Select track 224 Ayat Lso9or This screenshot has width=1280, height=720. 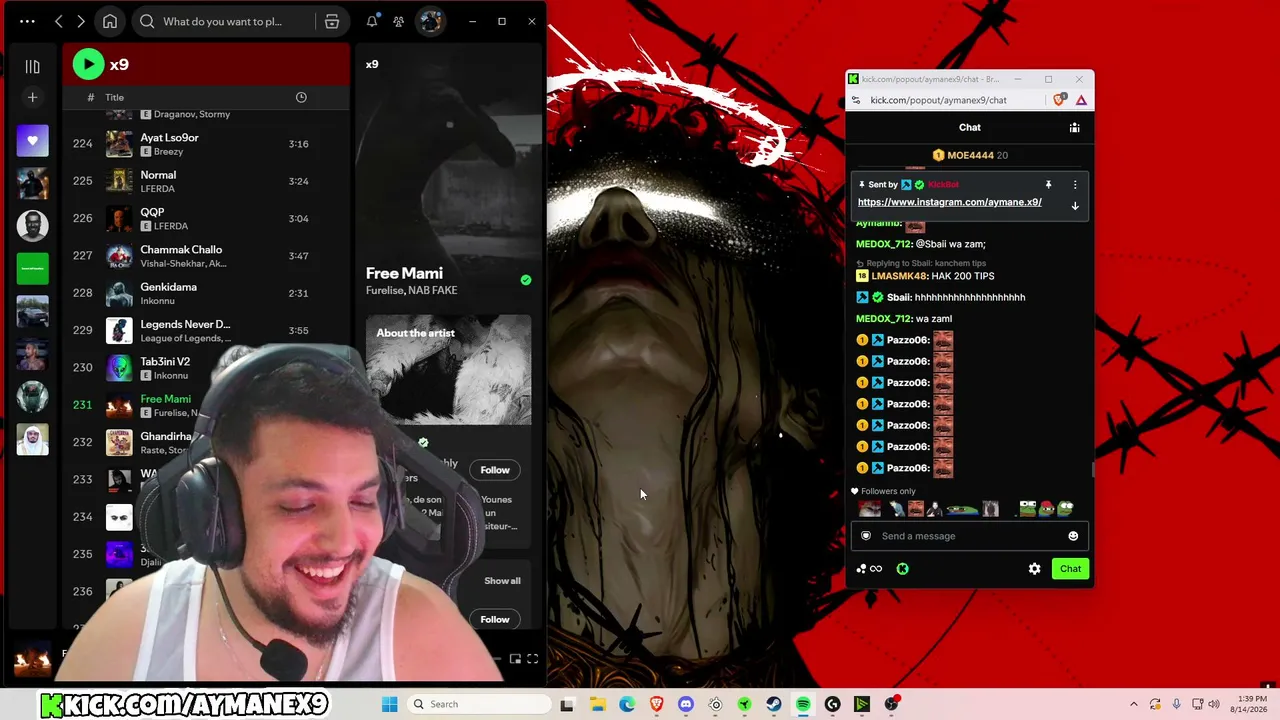click(207, 144)
